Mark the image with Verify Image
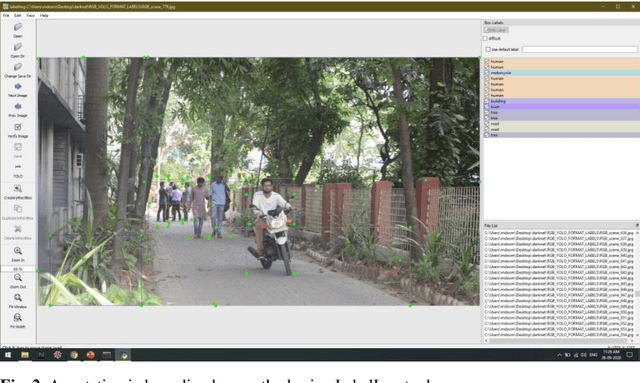Viewport: 640px width, 383px height. tap(18, 130)
